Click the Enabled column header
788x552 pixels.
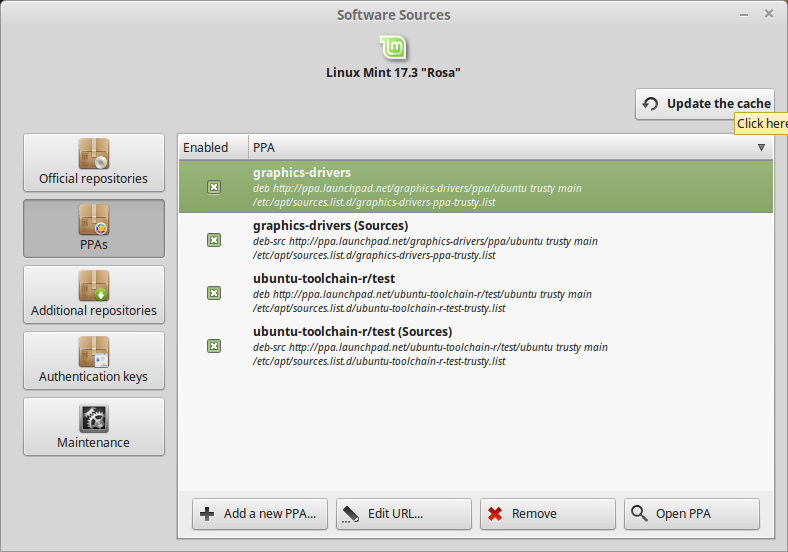[214, 147]
